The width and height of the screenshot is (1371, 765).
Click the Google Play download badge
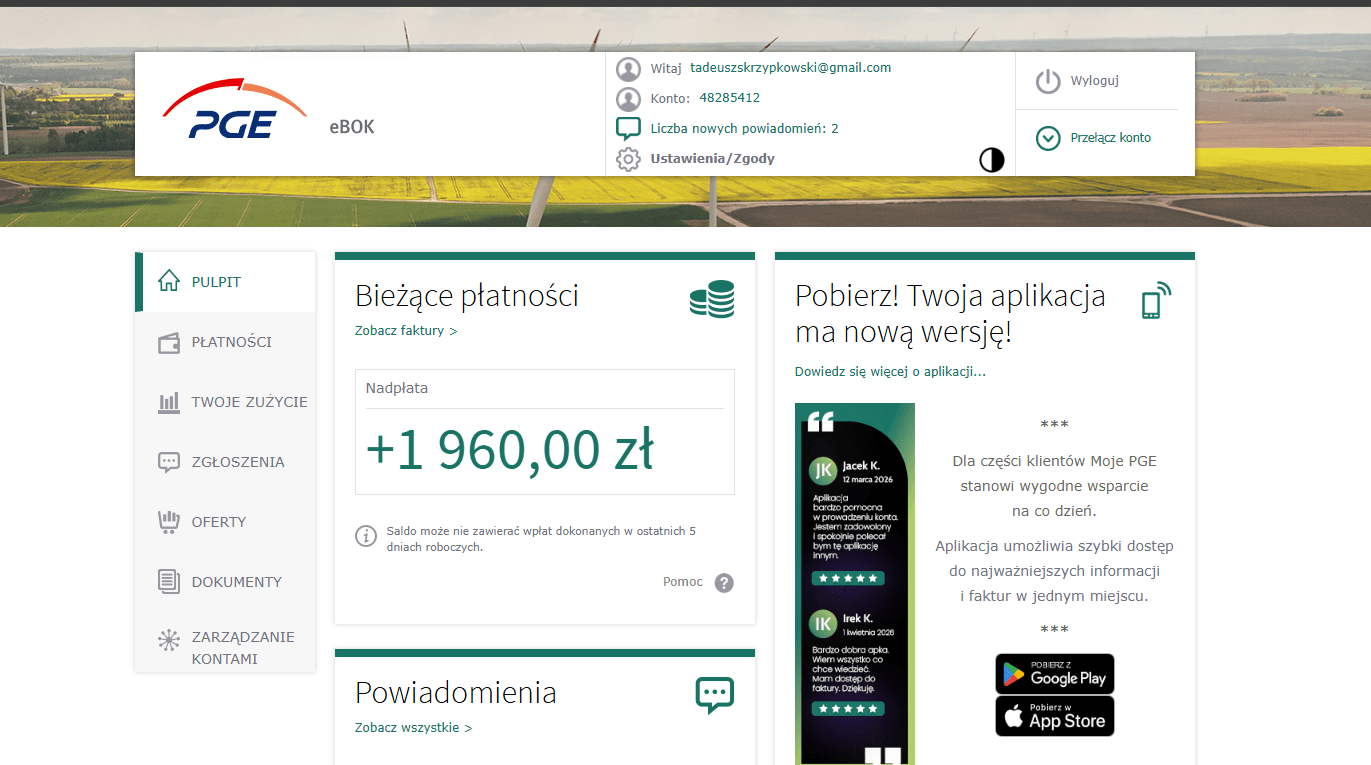pyautogui.click(x=1055, y=674)
